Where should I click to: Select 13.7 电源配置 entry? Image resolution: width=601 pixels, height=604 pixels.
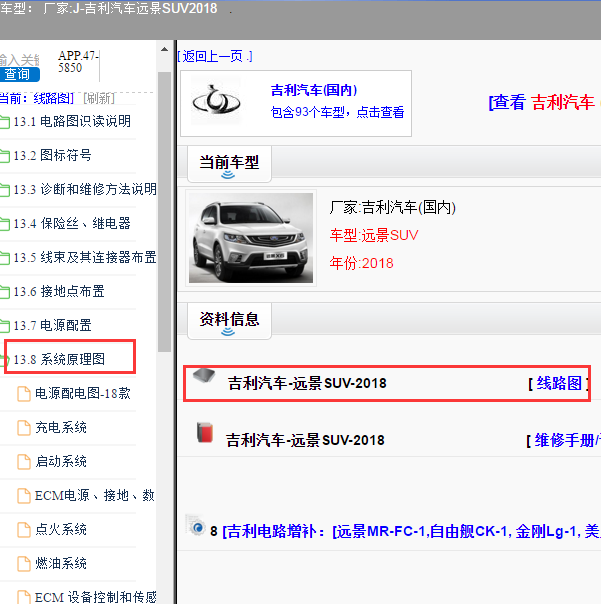tap(52, 325)
